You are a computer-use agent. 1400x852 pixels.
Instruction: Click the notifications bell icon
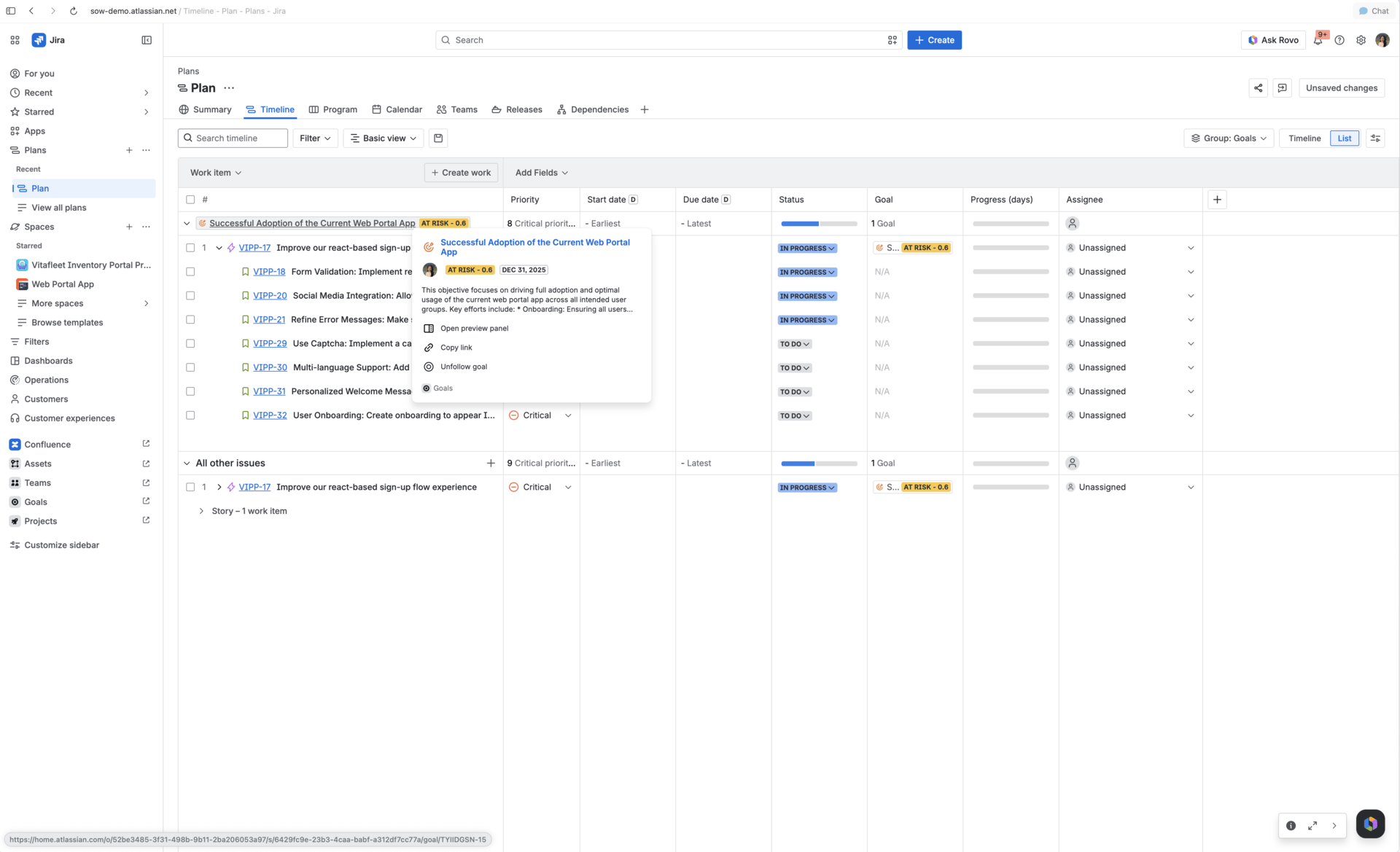1318,40
